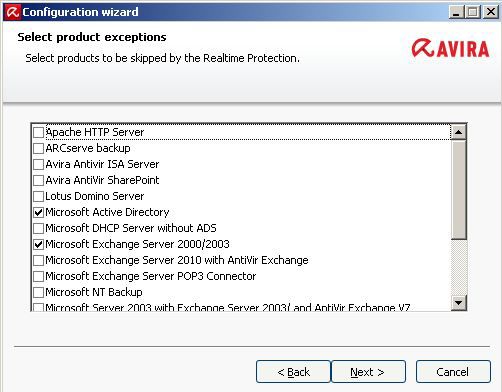502x392 pixels.
Task: Enable ARCserve backup exception checkbox
Action: point(39,148)
